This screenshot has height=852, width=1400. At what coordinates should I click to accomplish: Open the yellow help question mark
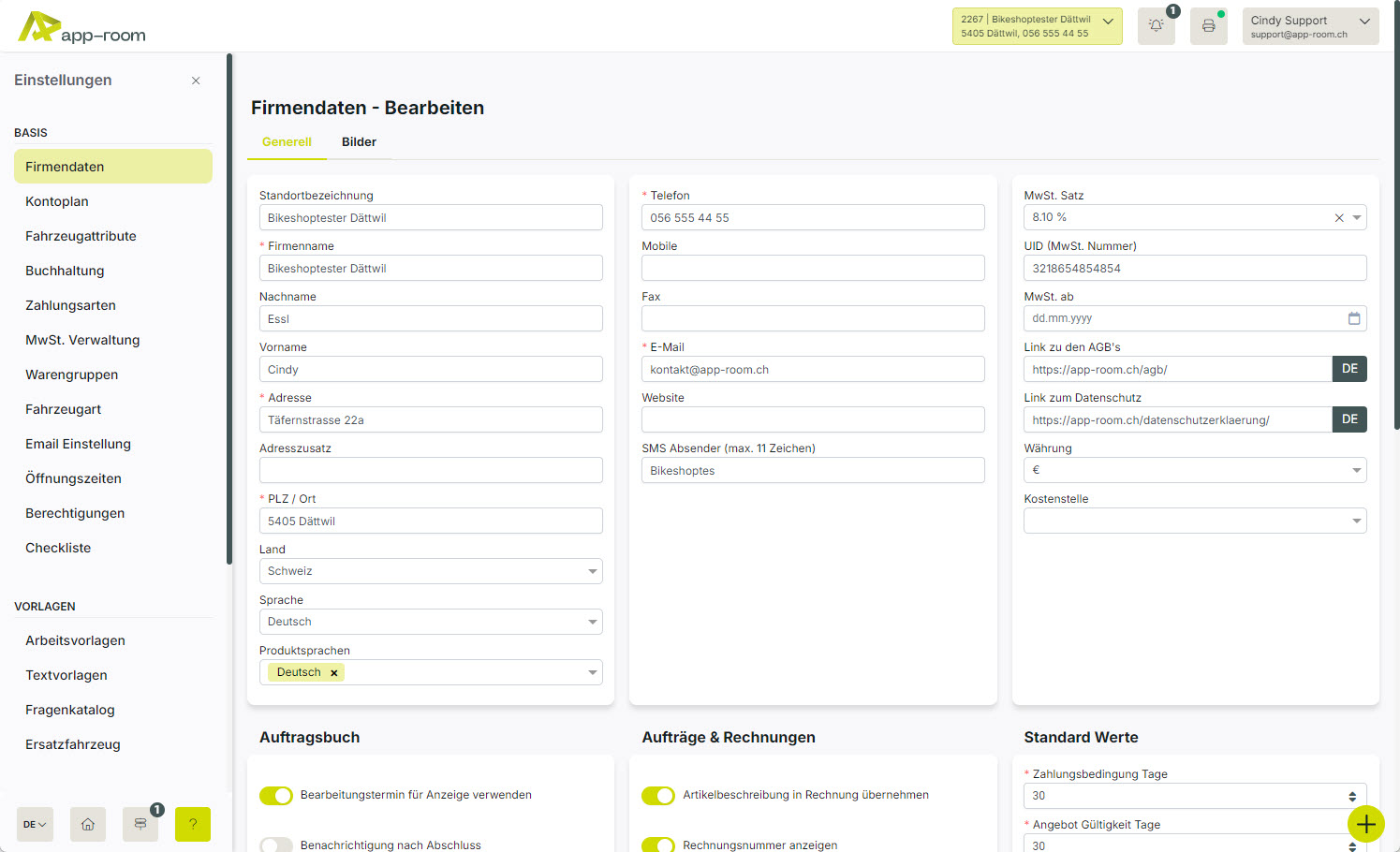pyautogui.click(x=193, y=824)
